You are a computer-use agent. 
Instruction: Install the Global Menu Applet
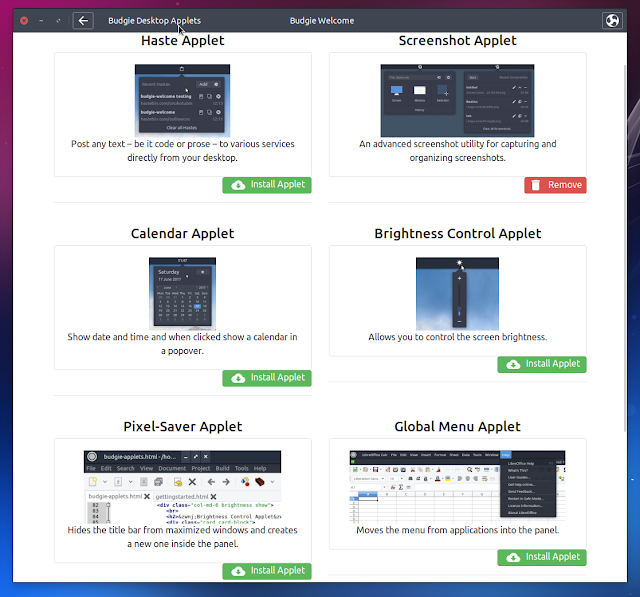(x=542, y=557)
